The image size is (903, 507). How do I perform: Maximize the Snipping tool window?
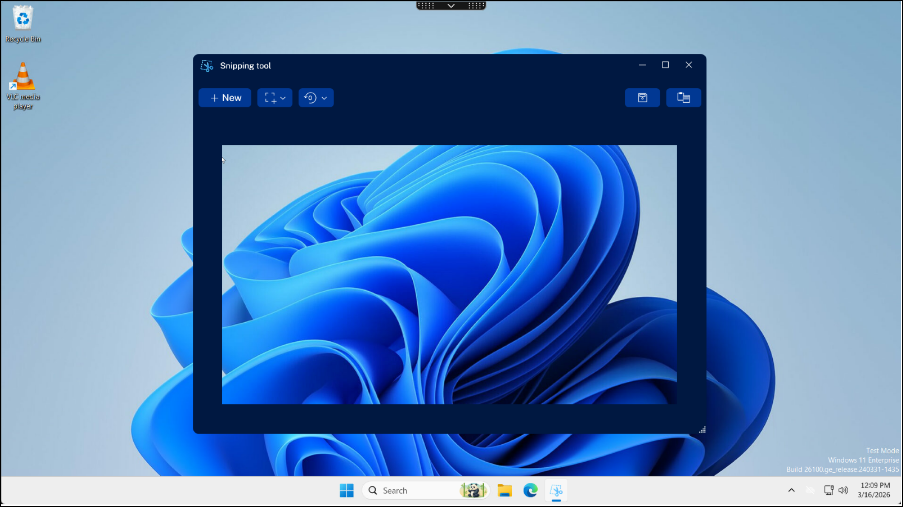[x=665, y=65]
